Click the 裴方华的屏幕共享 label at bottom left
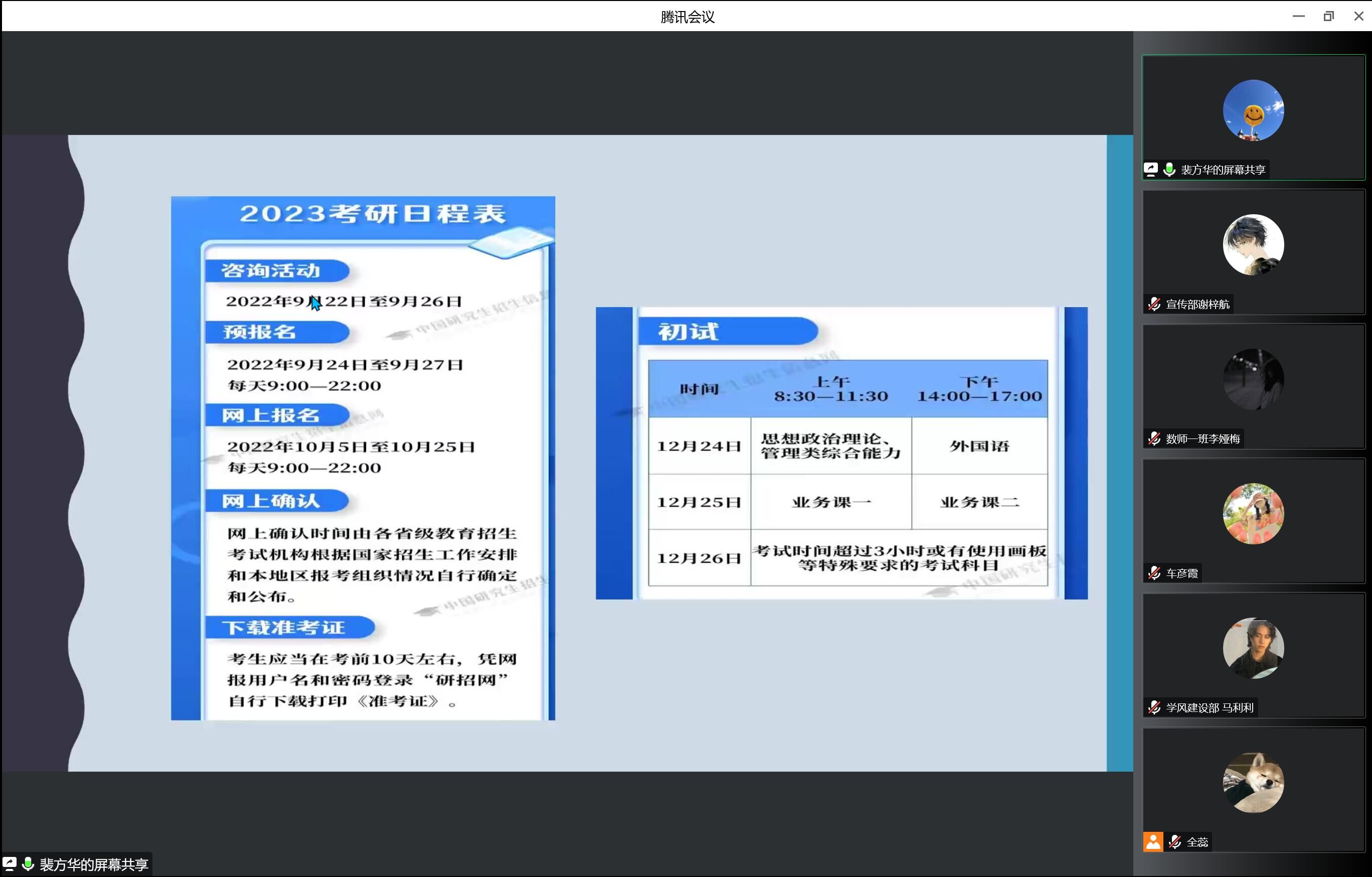 click(x=94, y=864)
